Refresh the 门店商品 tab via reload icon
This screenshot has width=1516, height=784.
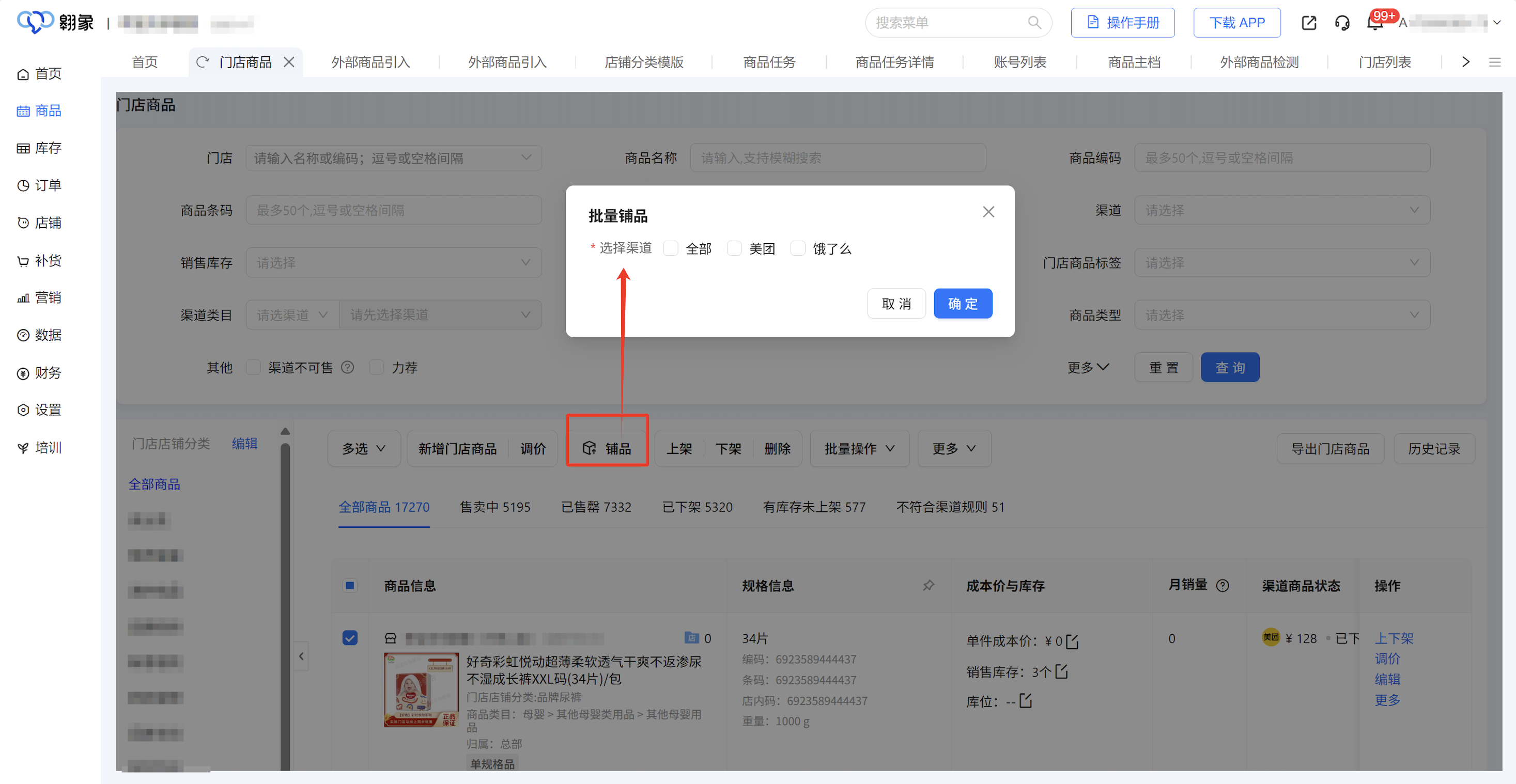(x=203, y=62)
